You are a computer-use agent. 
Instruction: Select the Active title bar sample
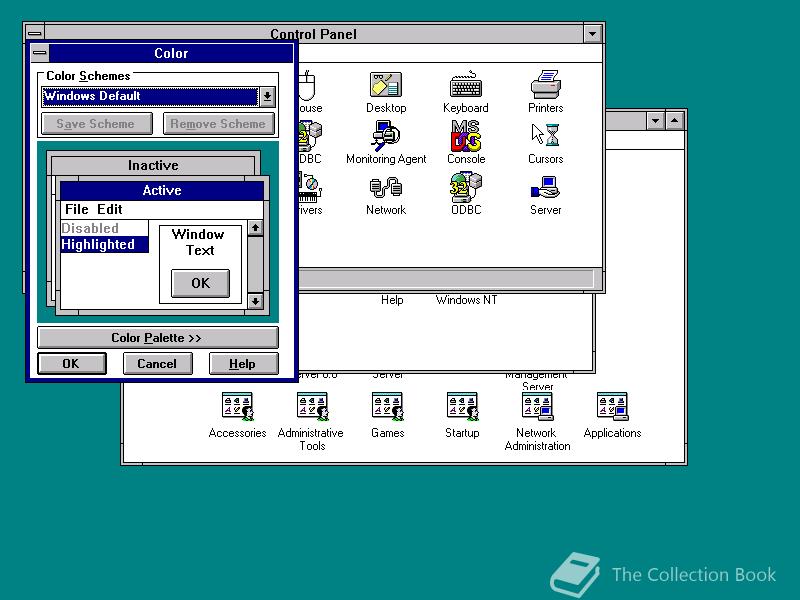[x=162, y=190]
